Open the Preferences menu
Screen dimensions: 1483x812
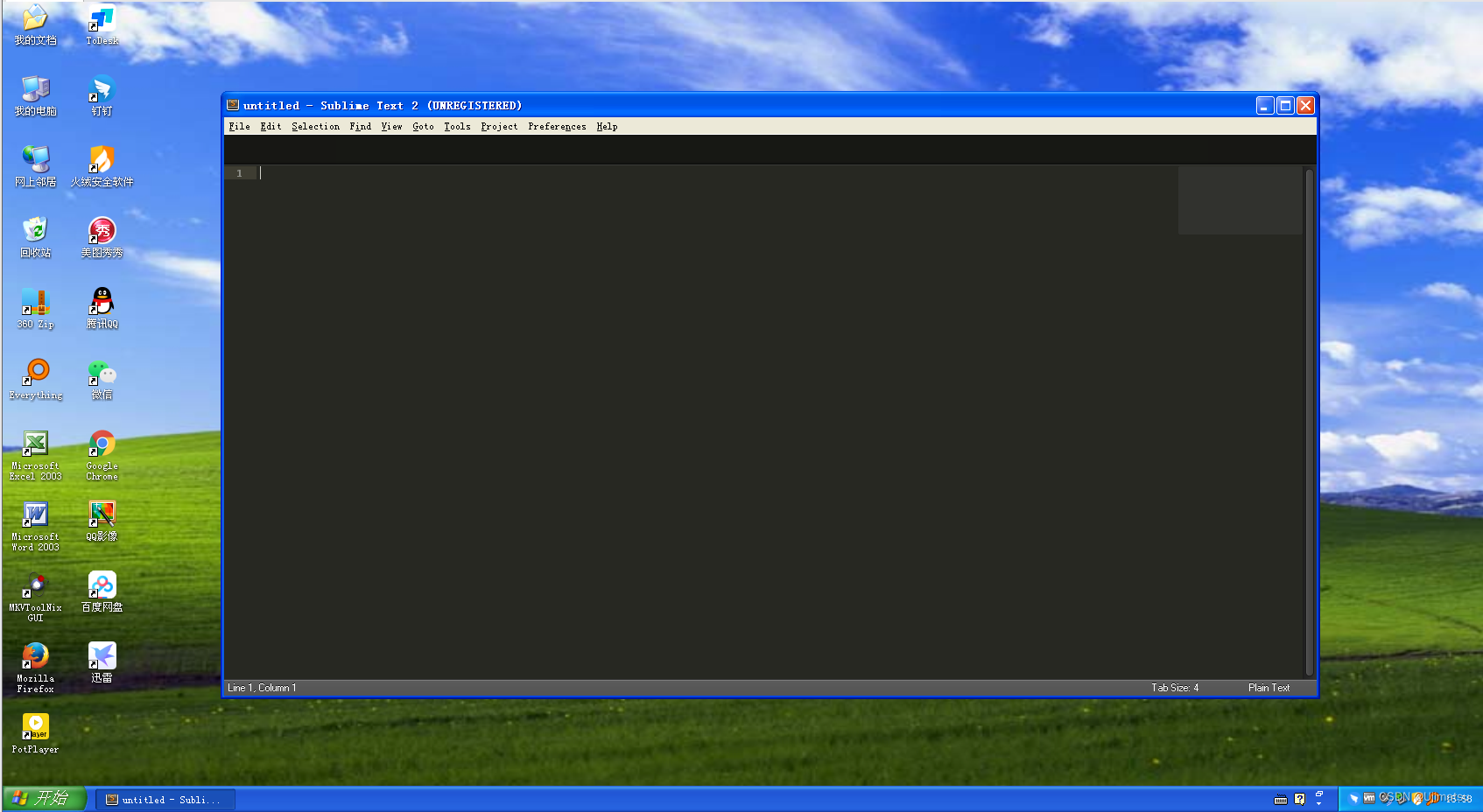click(x=557, y=126)
